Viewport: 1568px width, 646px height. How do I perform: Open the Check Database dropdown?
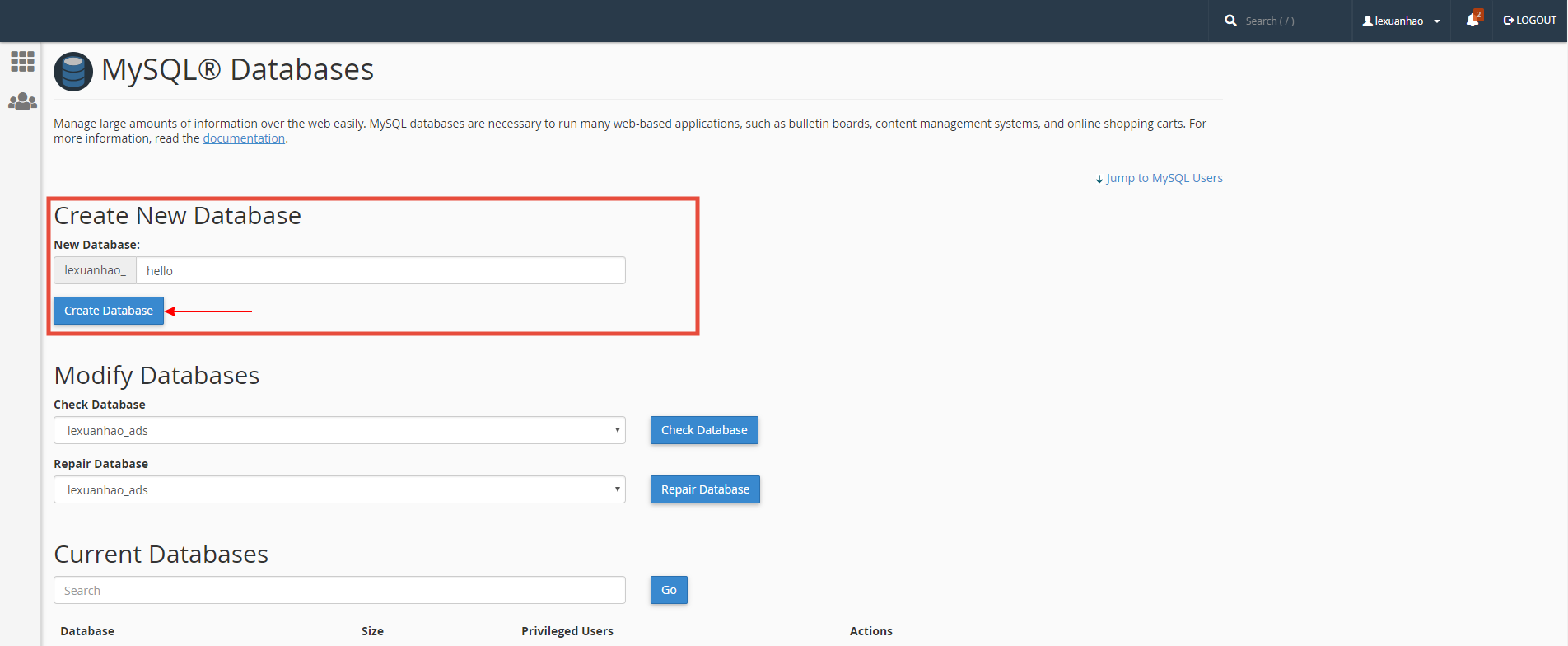point(339,430)
